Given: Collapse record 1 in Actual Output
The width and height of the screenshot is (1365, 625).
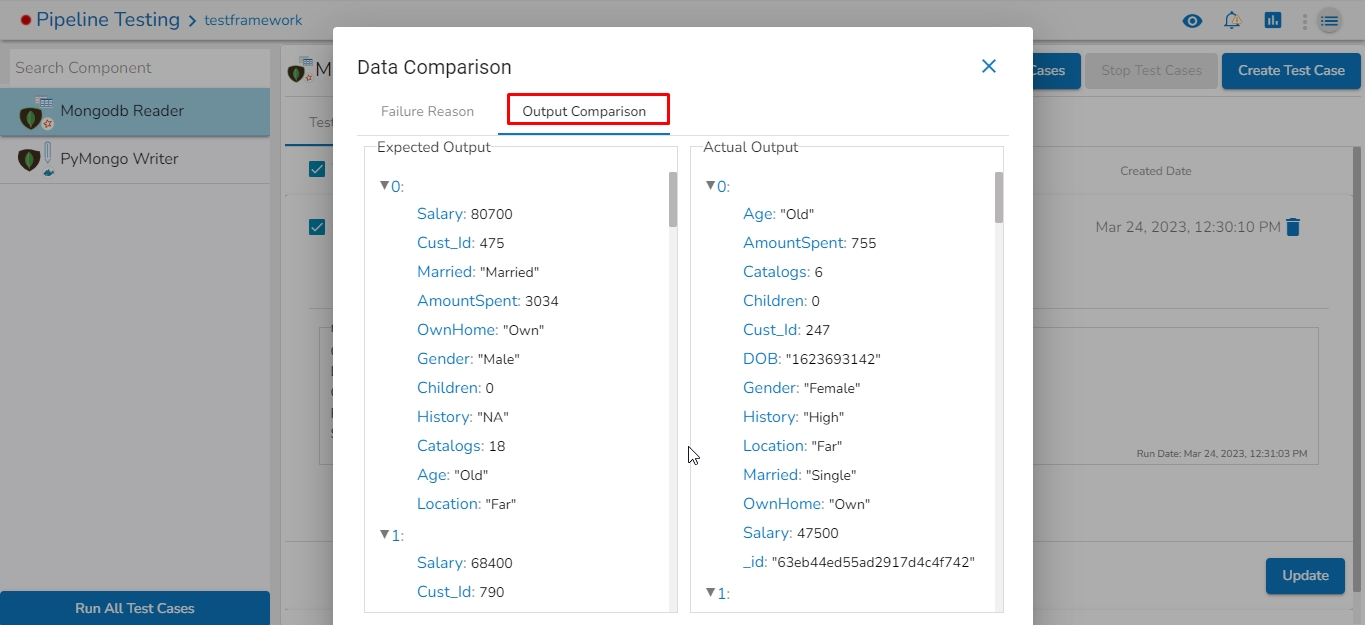Looking at the screenshot, I should (710, 593).
